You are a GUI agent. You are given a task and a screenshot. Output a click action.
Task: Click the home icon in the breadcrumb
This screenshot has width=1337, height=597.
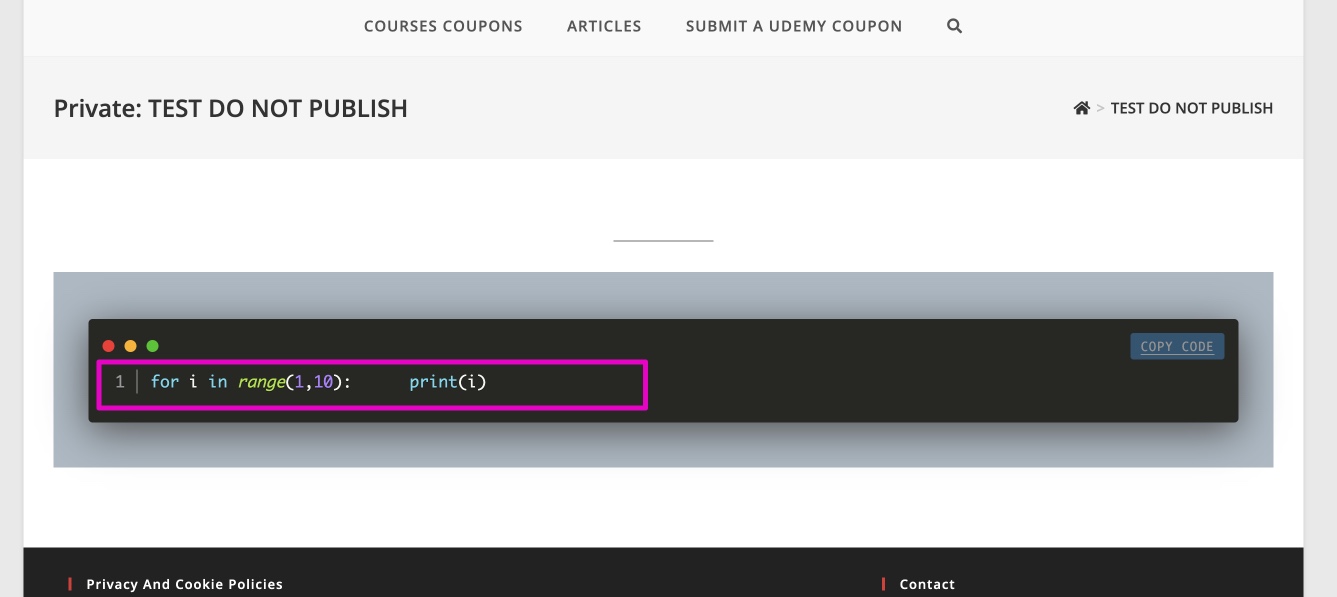[1081, 108]
